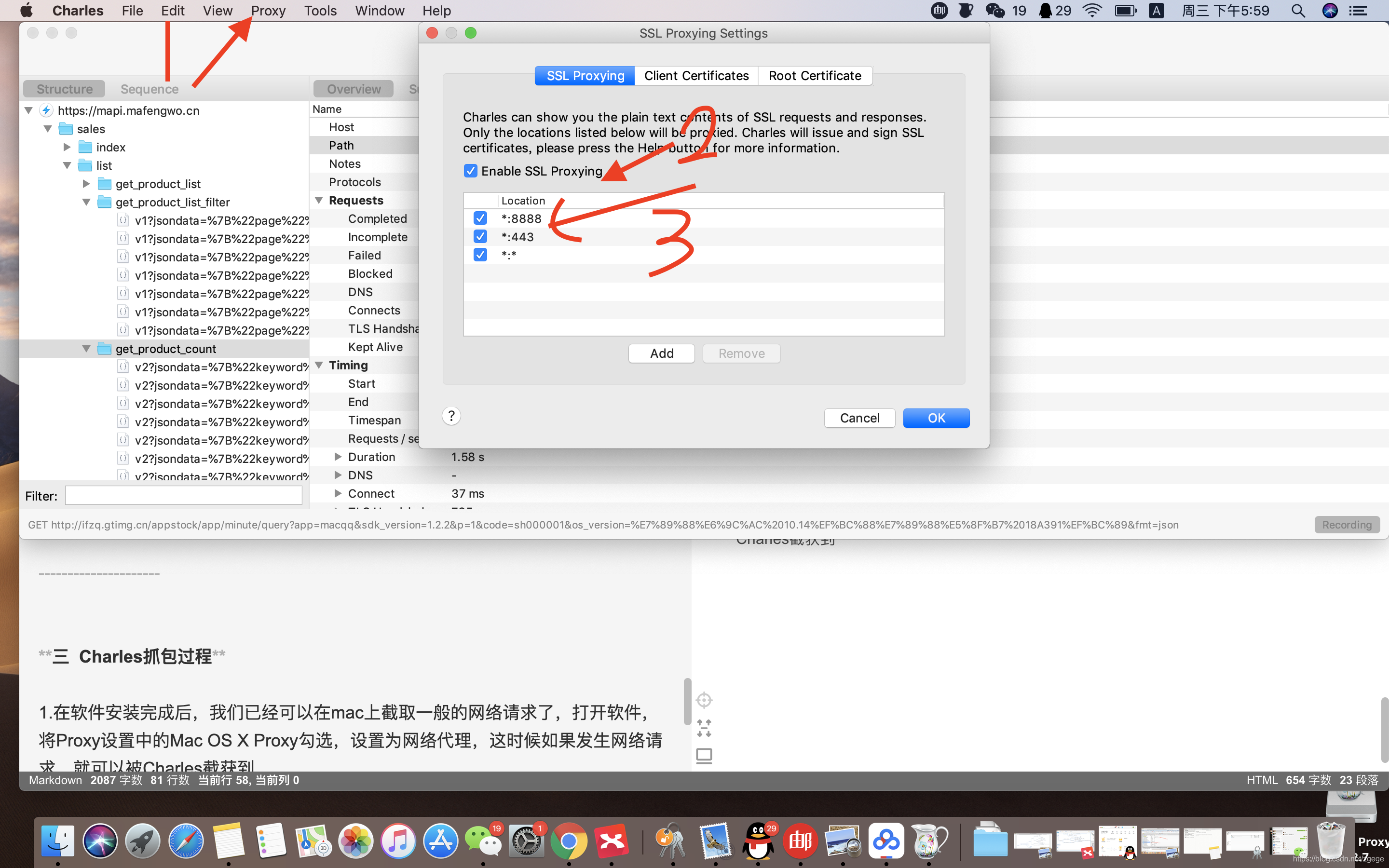Select the Structure tab
Screen dimensions: 1389x868
click(x=64, y=89)
